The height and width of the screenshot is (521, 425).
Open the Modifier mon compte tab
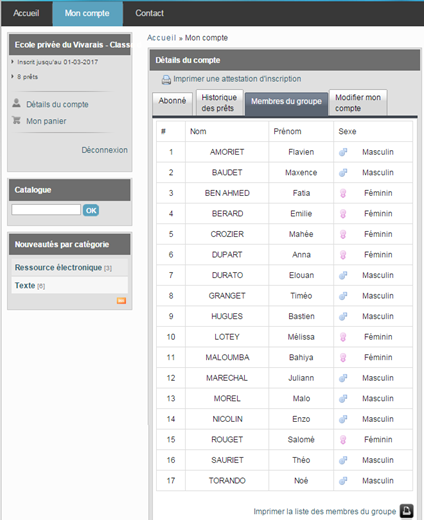coord(358,103)
